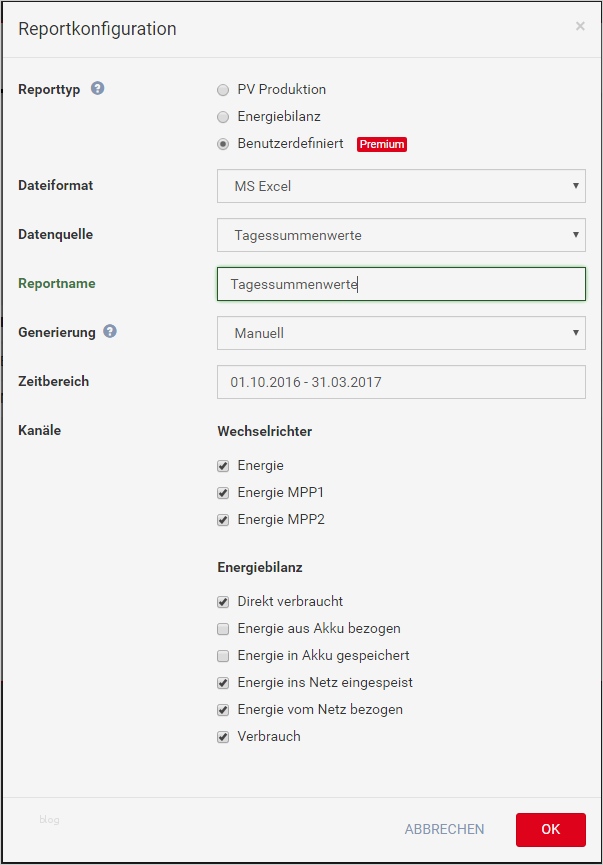Close the Reportkonfiguration dialog
Image resolution: width=603 pixels, height=865 pixels.
580,26
